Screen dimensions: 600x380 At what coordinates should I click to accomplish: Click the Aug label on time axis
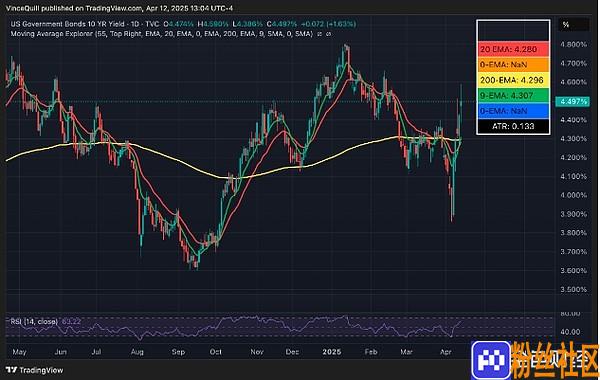click(137, 352)
